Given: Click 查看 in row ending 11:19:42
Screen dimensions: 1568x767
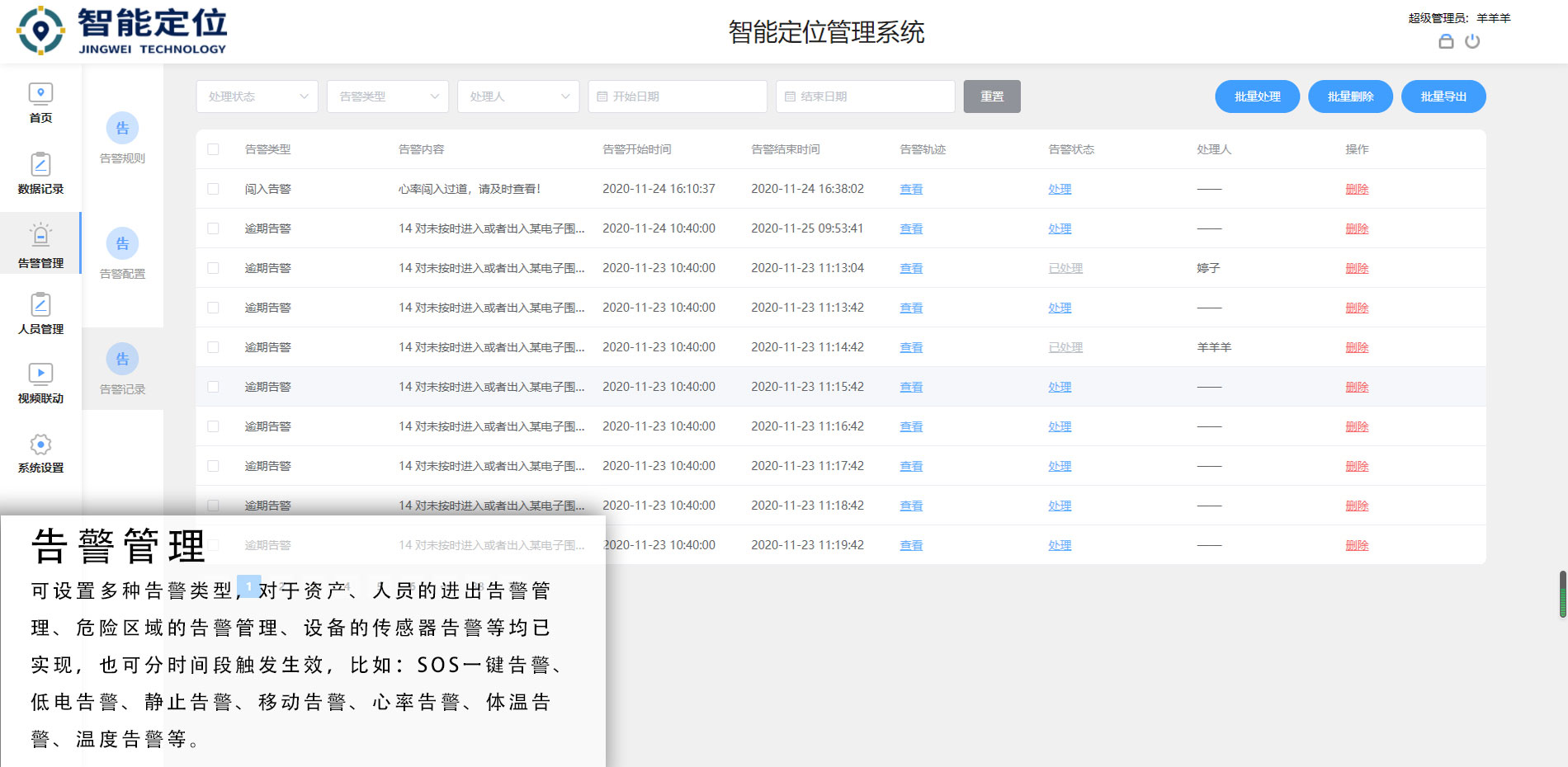Looking at the screenshot, I should (x=911, y=545).
